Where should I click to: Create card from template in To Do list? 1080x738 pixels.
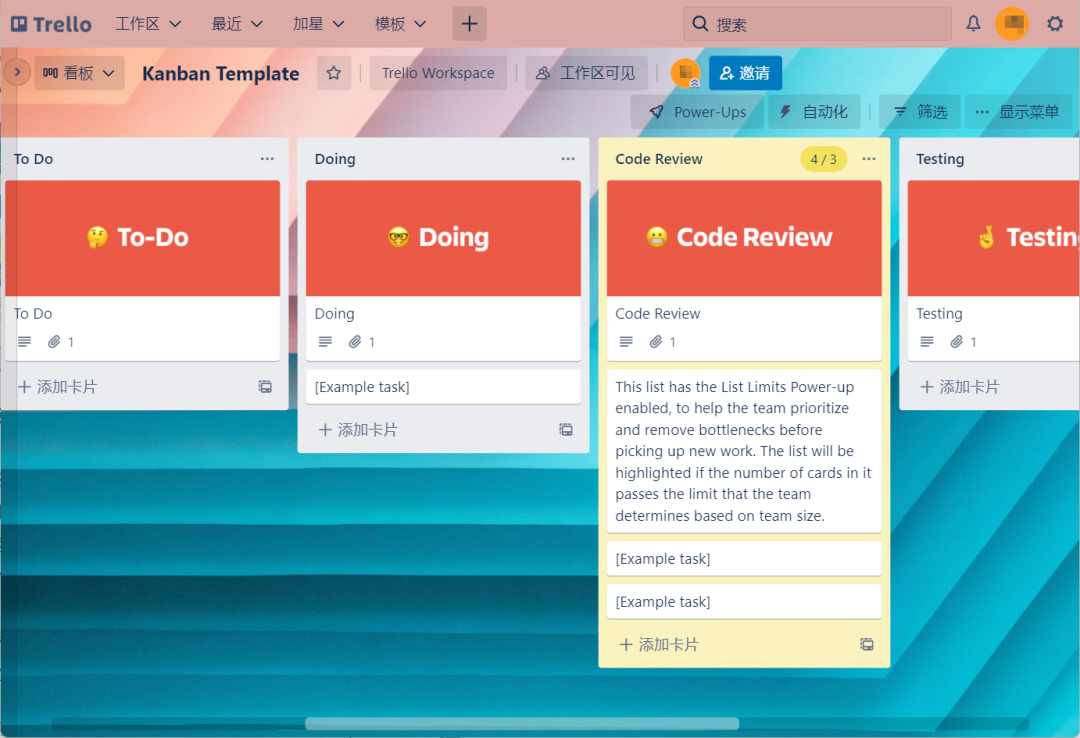[265, 387]
